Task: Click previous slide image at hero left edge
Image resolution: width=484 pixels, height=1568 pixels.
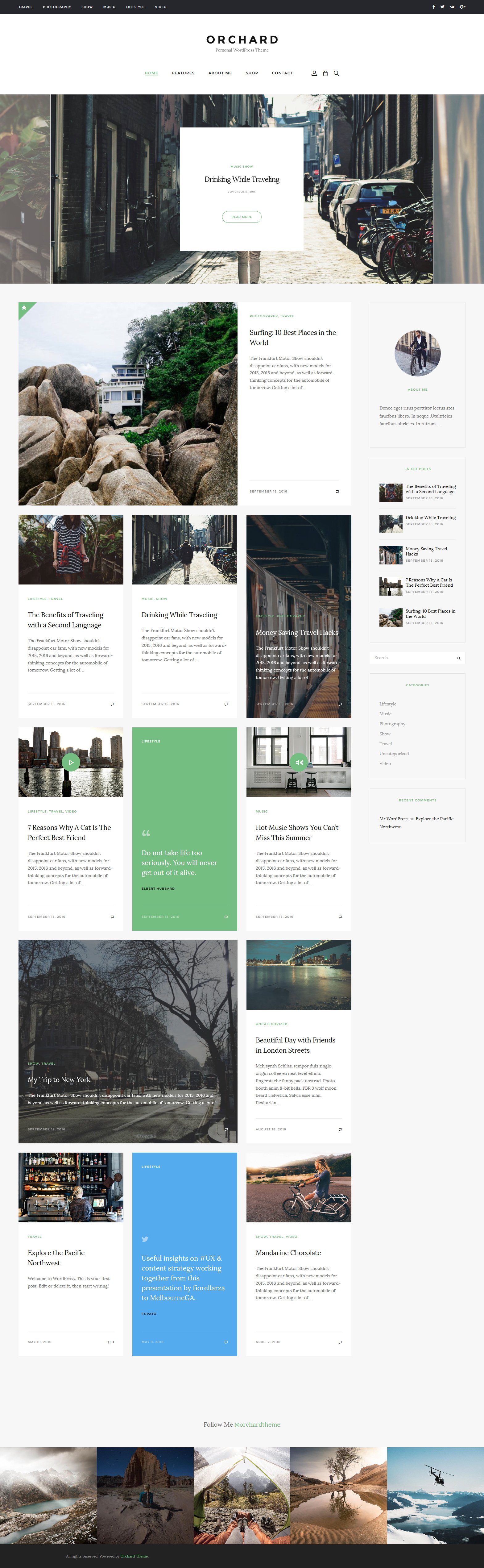Action: (x=25, y=189)
